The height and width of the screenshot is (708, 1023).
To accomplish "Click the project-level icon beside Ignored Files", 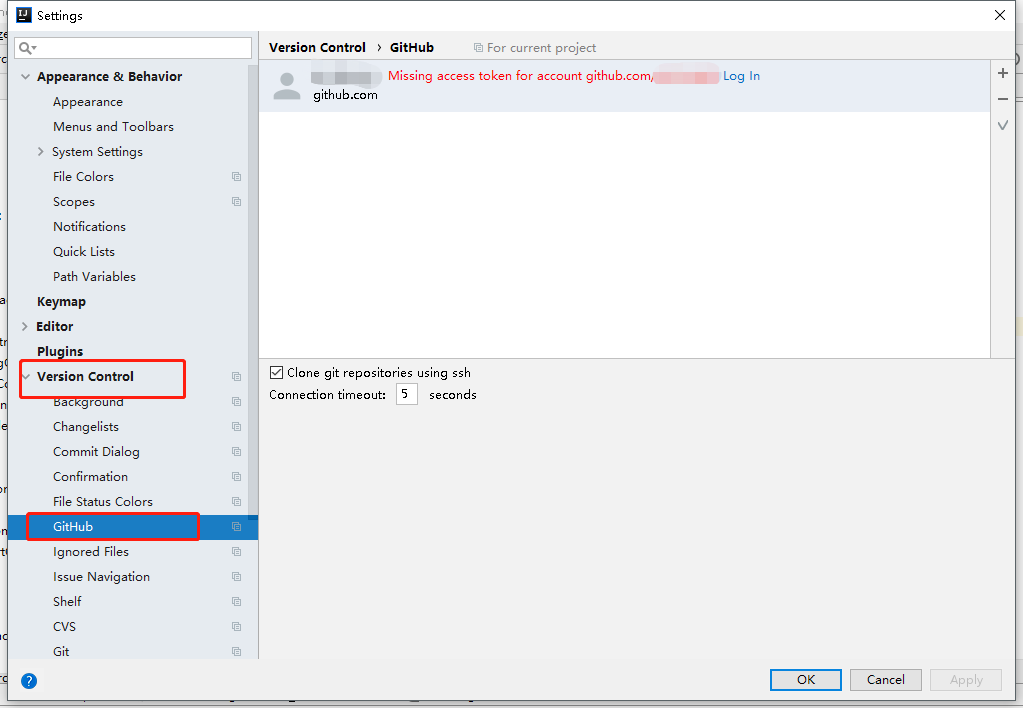I will pos(236,551).
